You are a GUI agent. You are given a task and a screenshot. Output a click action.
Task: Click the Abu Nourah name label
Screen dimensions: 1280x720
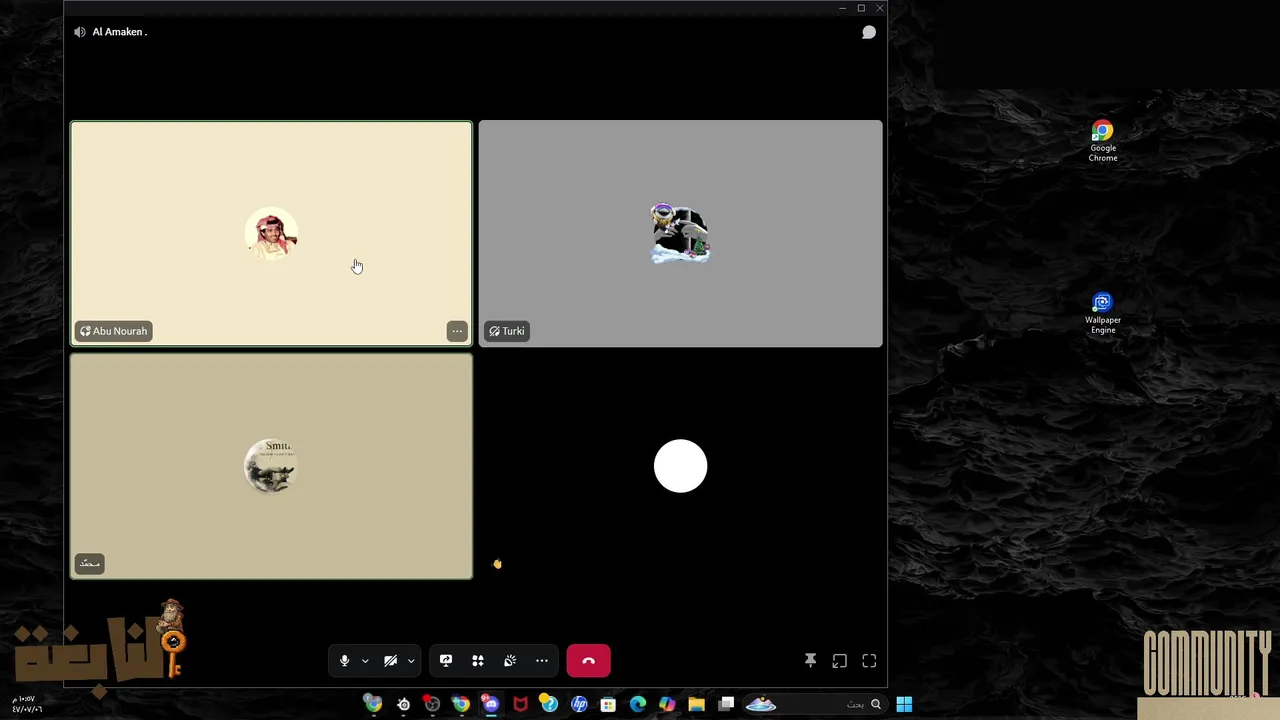click(x=113, y=331)
